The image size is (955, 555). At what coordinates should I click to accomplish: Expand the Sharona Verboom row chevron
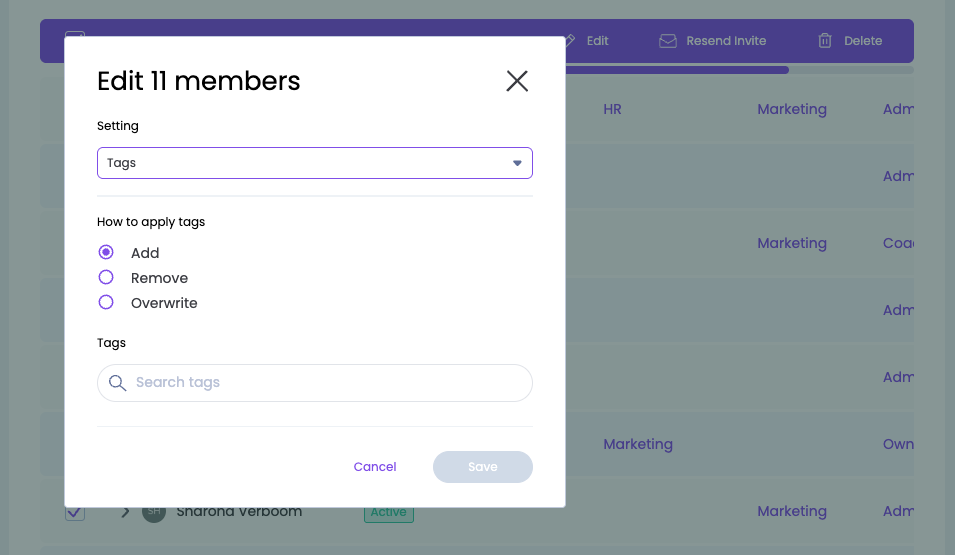(126, 512)
